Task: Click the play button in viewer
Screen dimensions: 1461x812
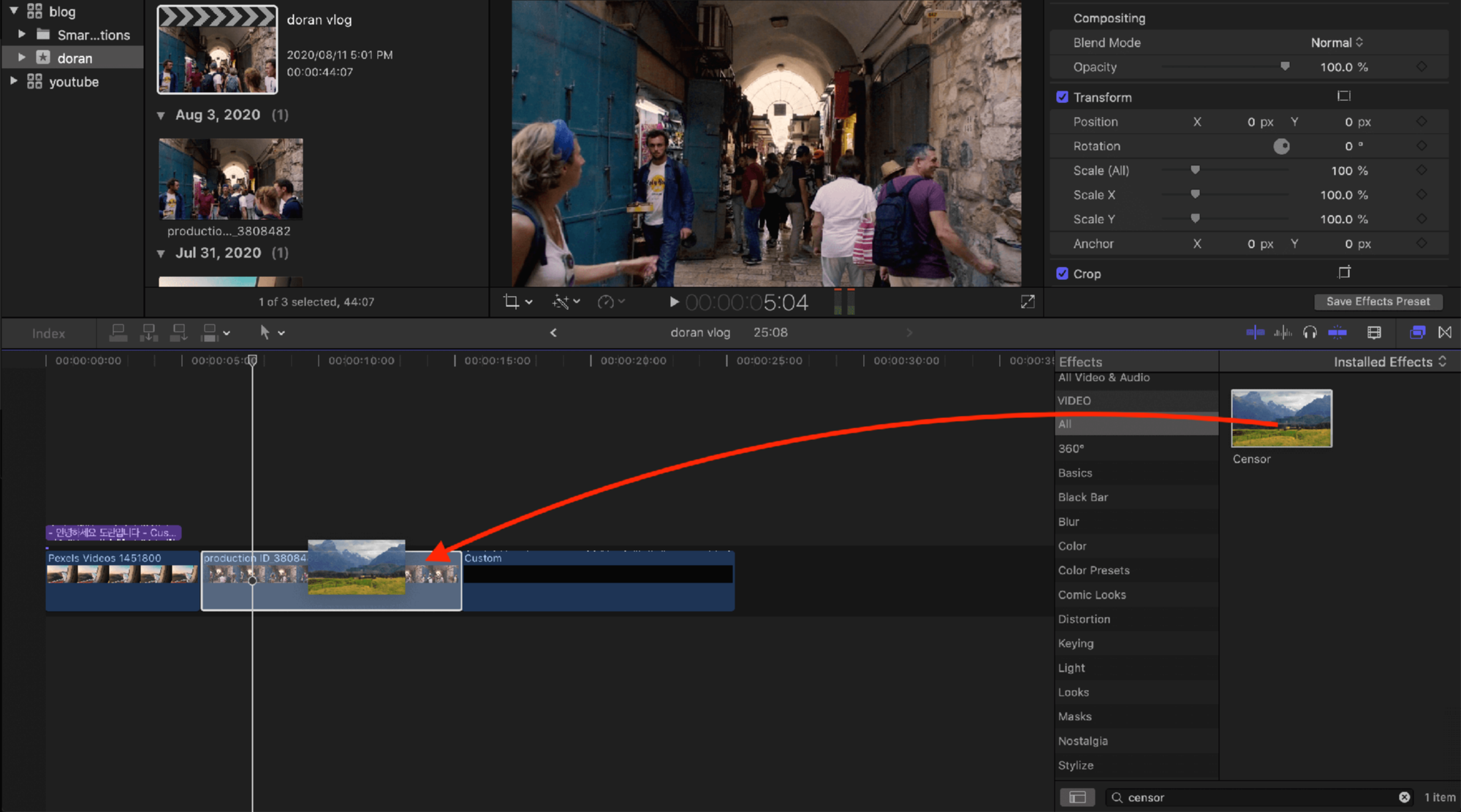Action: pos(674,302)
